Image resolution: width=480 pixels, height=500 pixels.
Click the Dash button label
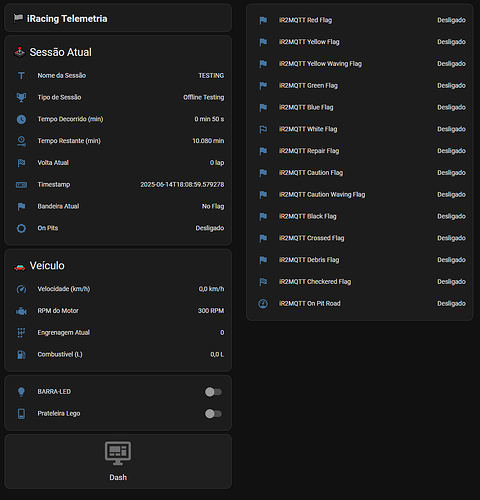[x=118, y=477]
